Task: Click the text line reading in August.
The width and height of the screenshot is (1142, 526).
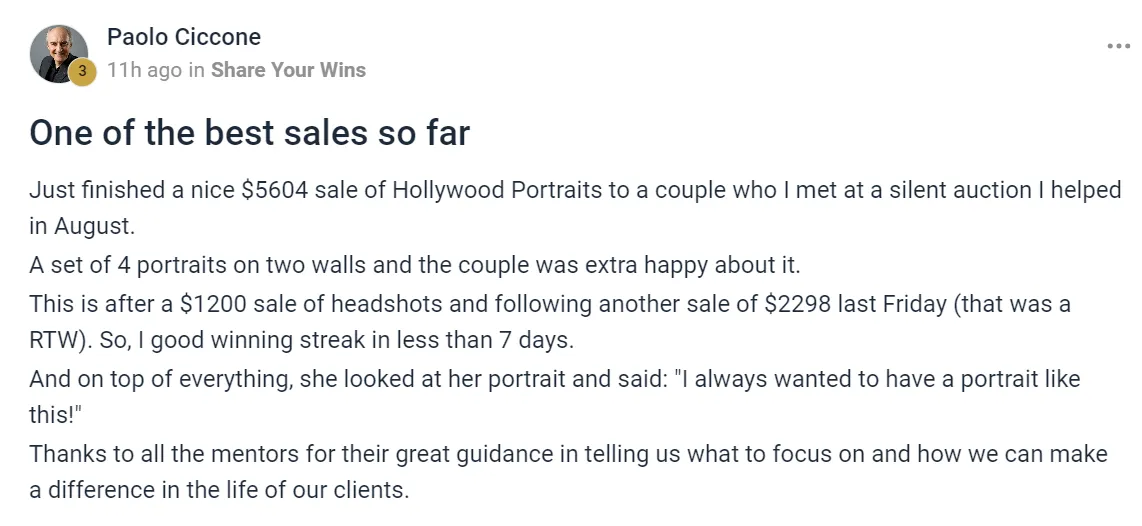Action: tap(82, 227)
